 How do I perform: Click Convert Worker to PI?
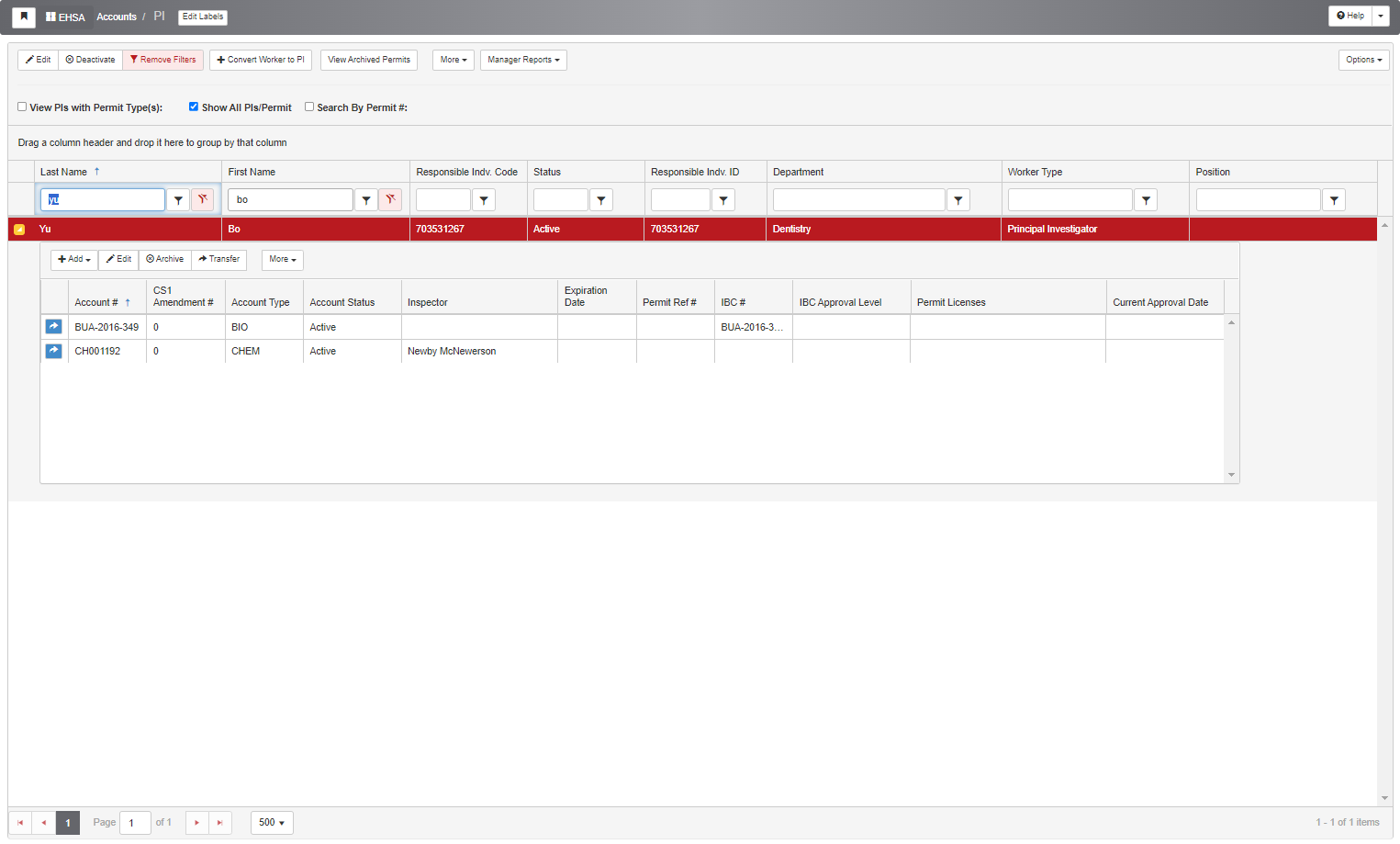tap(261, 60)
